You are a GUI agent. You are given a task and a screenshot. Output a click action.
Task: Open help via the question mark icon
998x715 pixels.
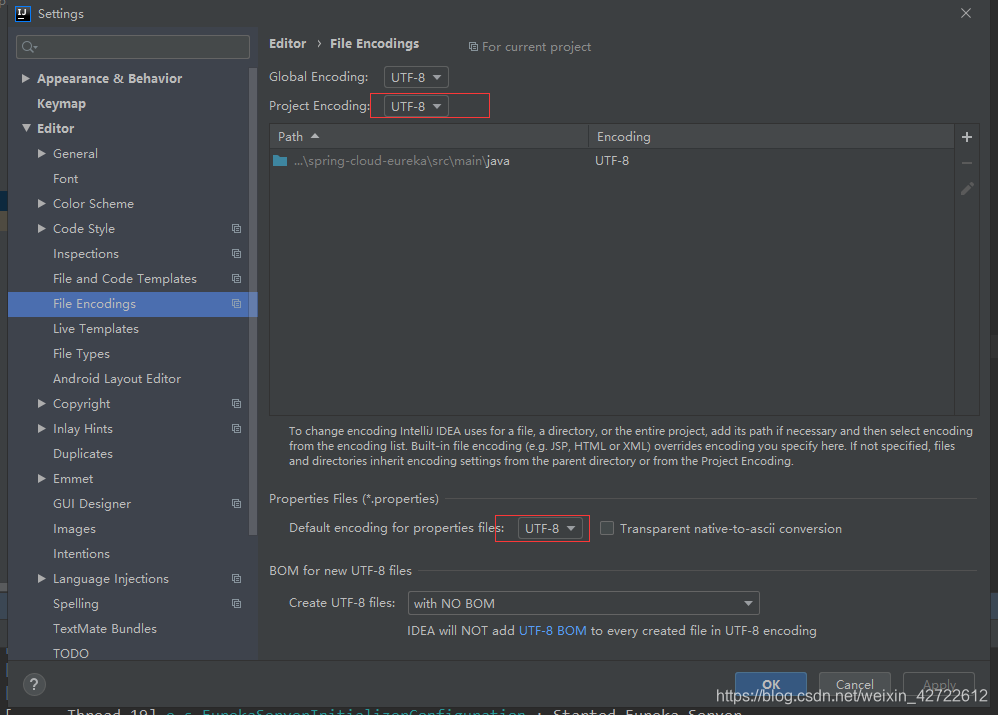coord(33,685)
